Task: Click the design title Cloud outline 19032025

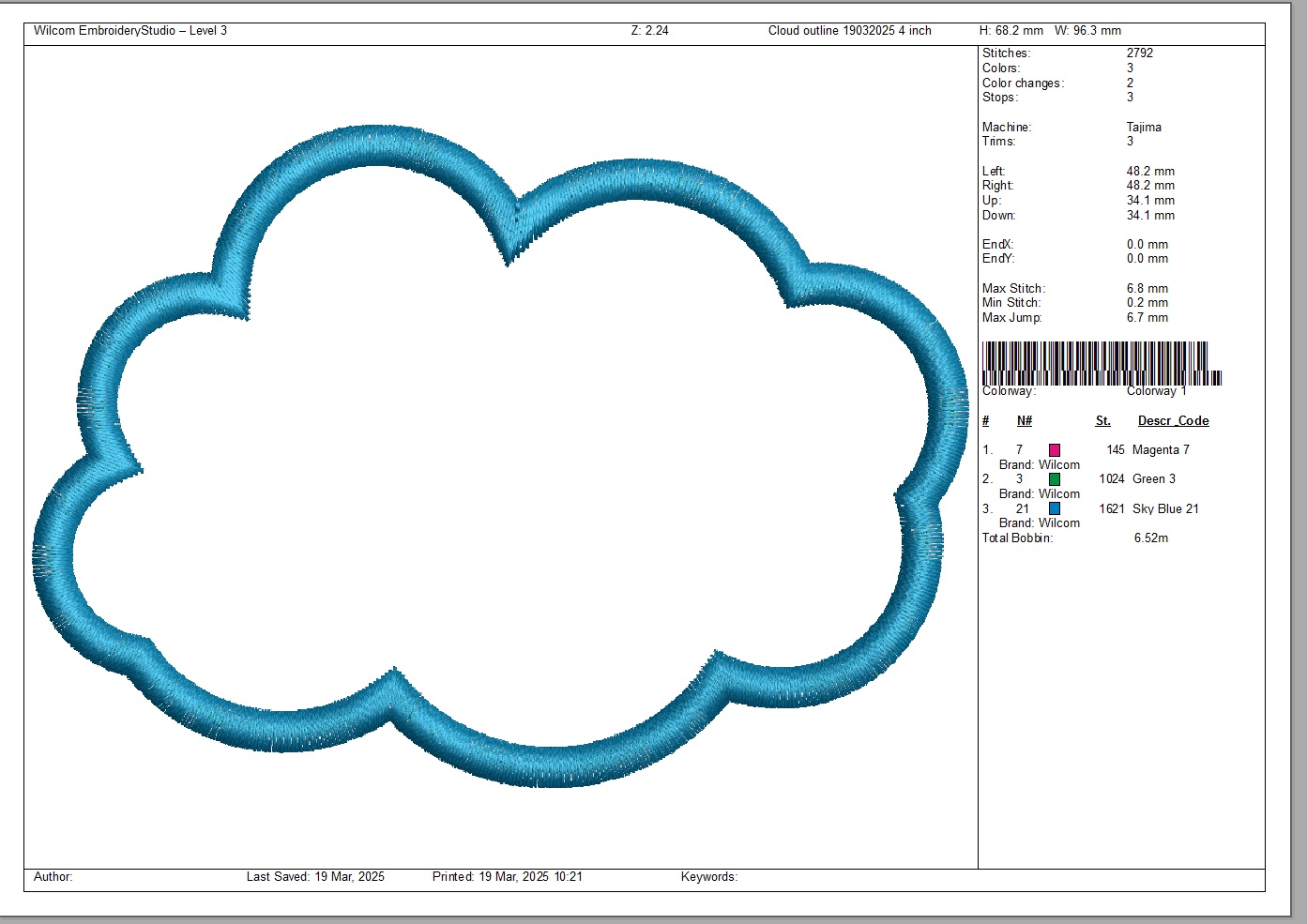Action: [849, 31]
